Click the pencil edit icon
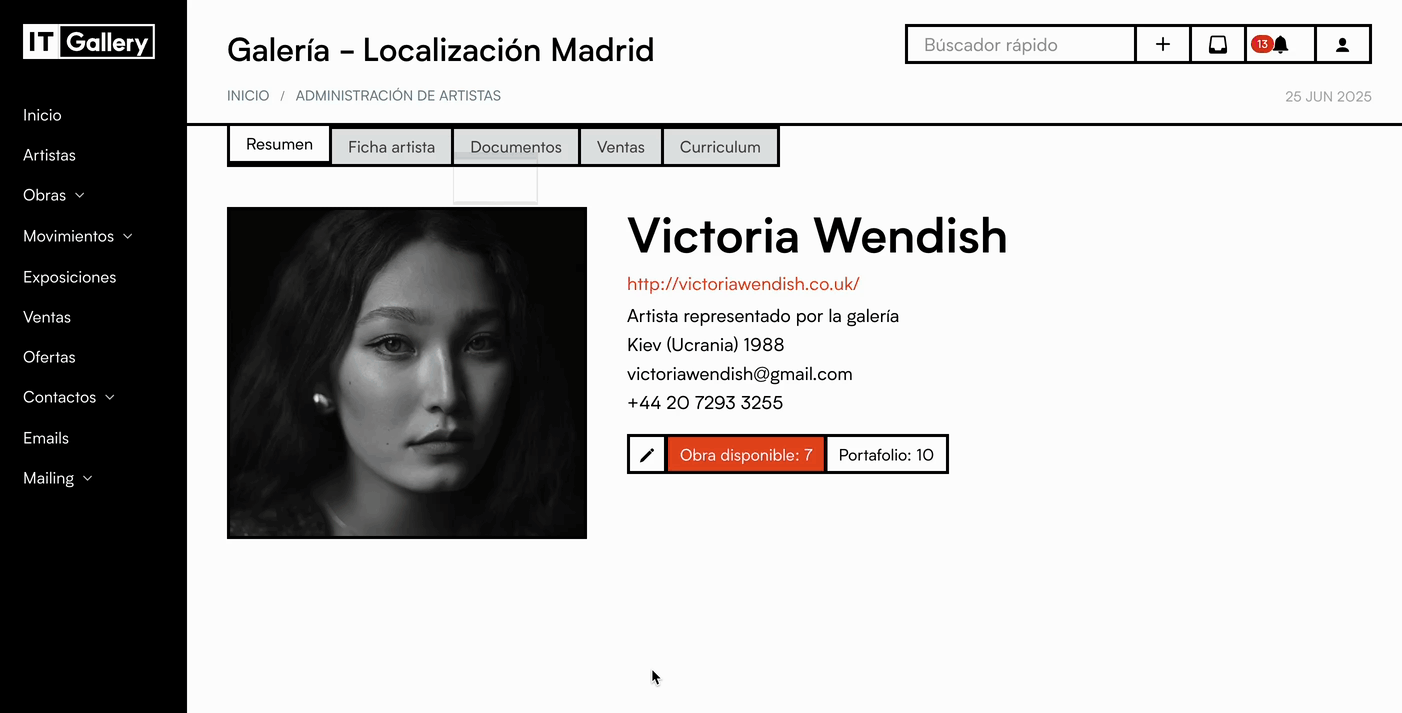Screen dimensions: 1402x713 coord(647,455)
